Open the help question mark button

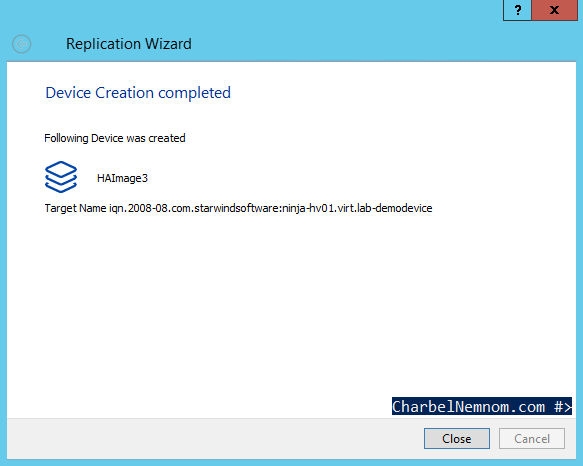[518, 10]
